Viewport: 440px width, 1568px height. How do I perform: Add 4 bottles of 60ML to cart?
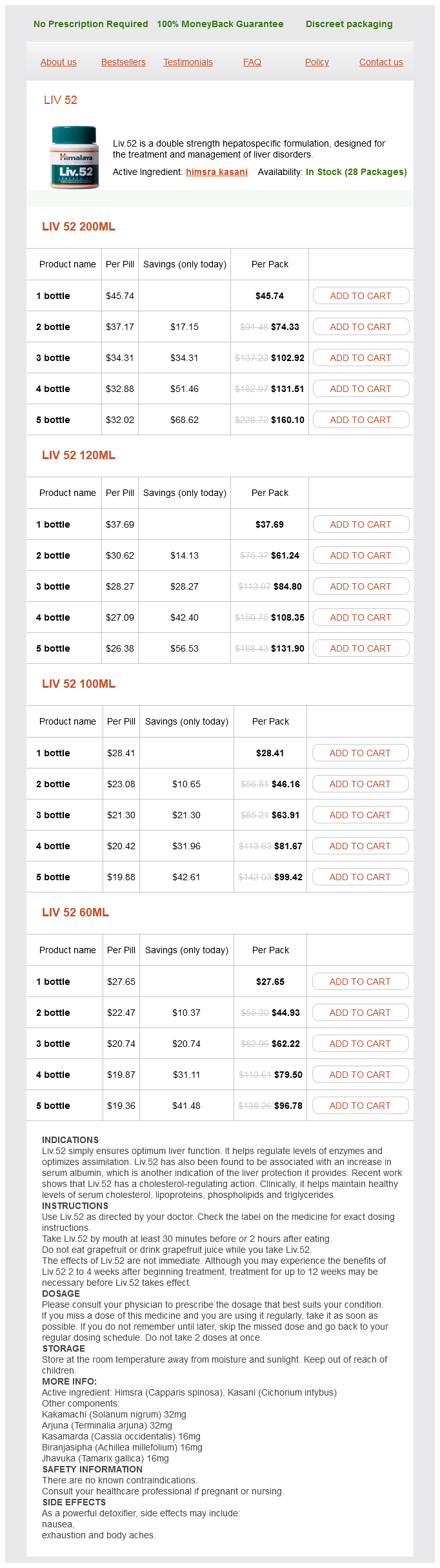360,1075
